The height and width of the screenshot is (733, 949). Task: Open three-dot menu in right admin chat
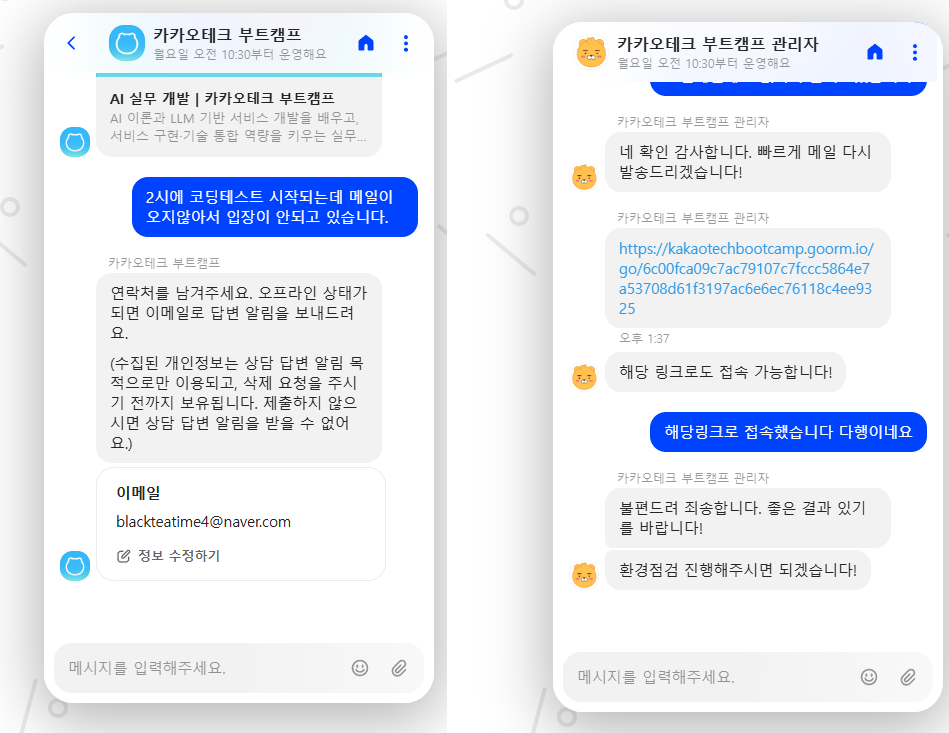[x=915, y=52]
